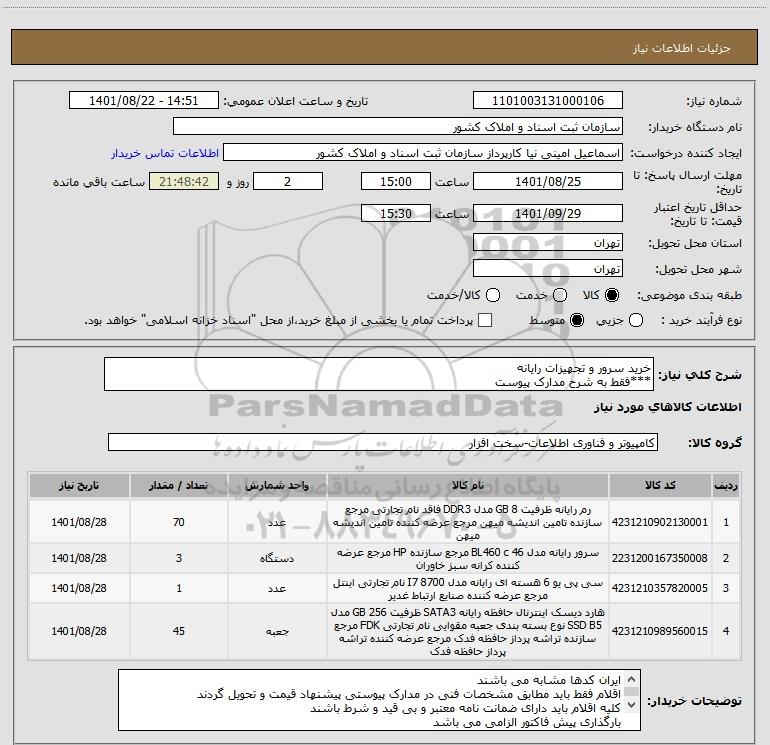Click the validity time field 15:30

pyautogui.click(x=396, y=214)
